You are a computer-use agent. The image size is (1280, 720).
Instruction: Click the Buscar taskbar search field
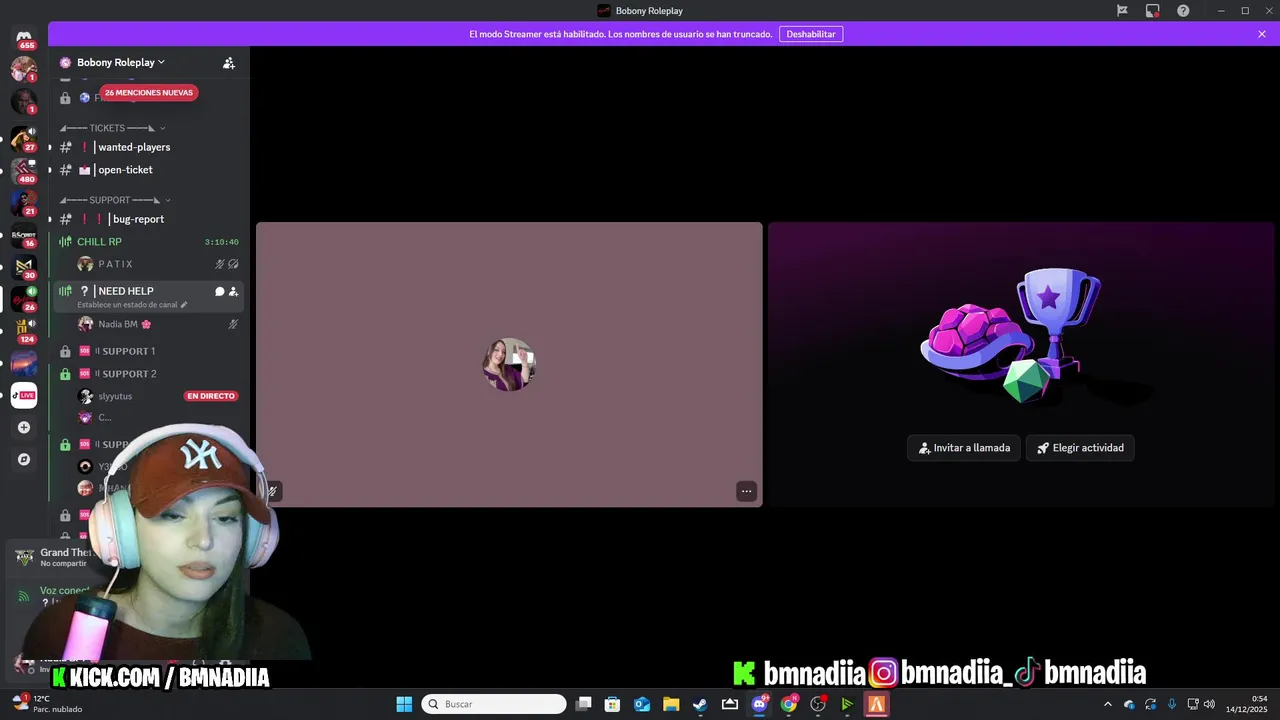[x=494, y=704]
